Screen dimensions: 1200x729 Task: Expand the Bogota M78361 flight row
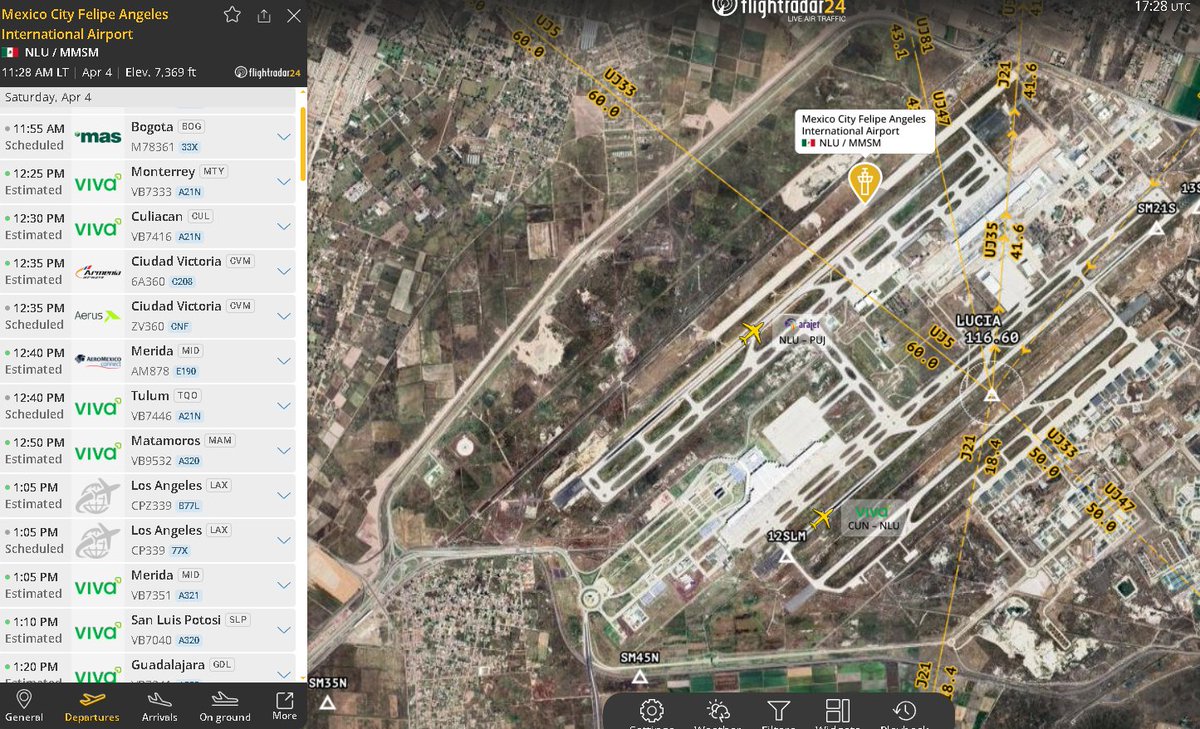tap(283, 137)
